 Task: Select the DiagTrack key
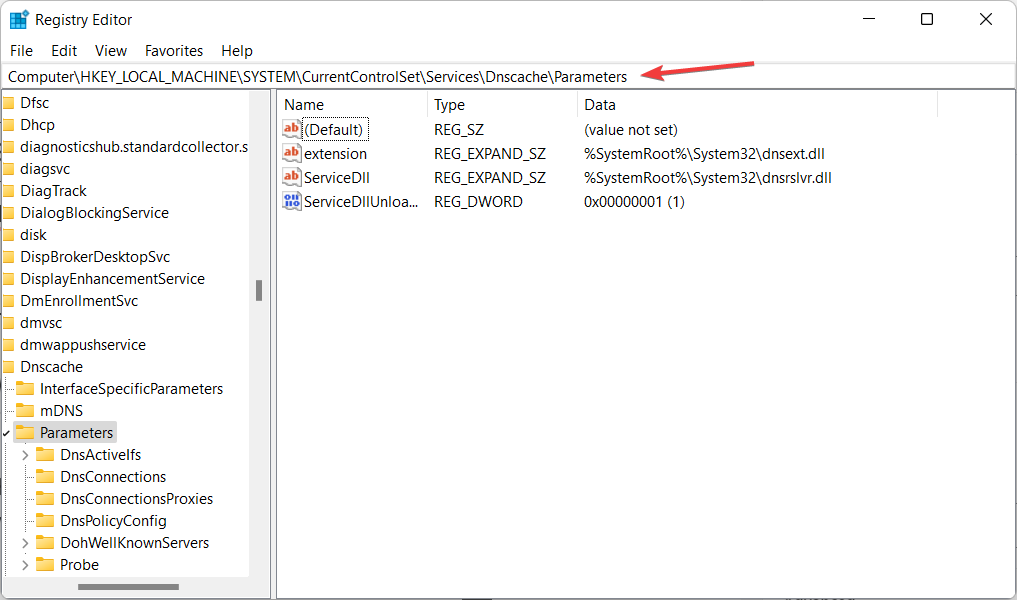pos(53,191)
